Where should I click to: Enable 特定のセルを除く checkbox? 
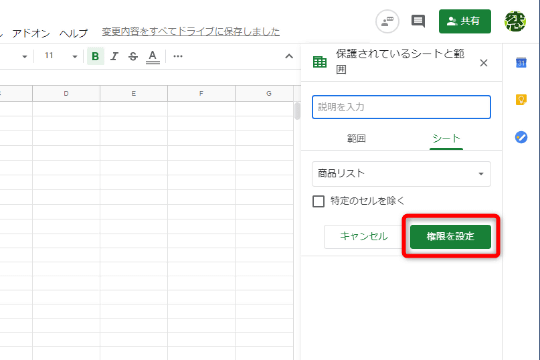(318, 201)
